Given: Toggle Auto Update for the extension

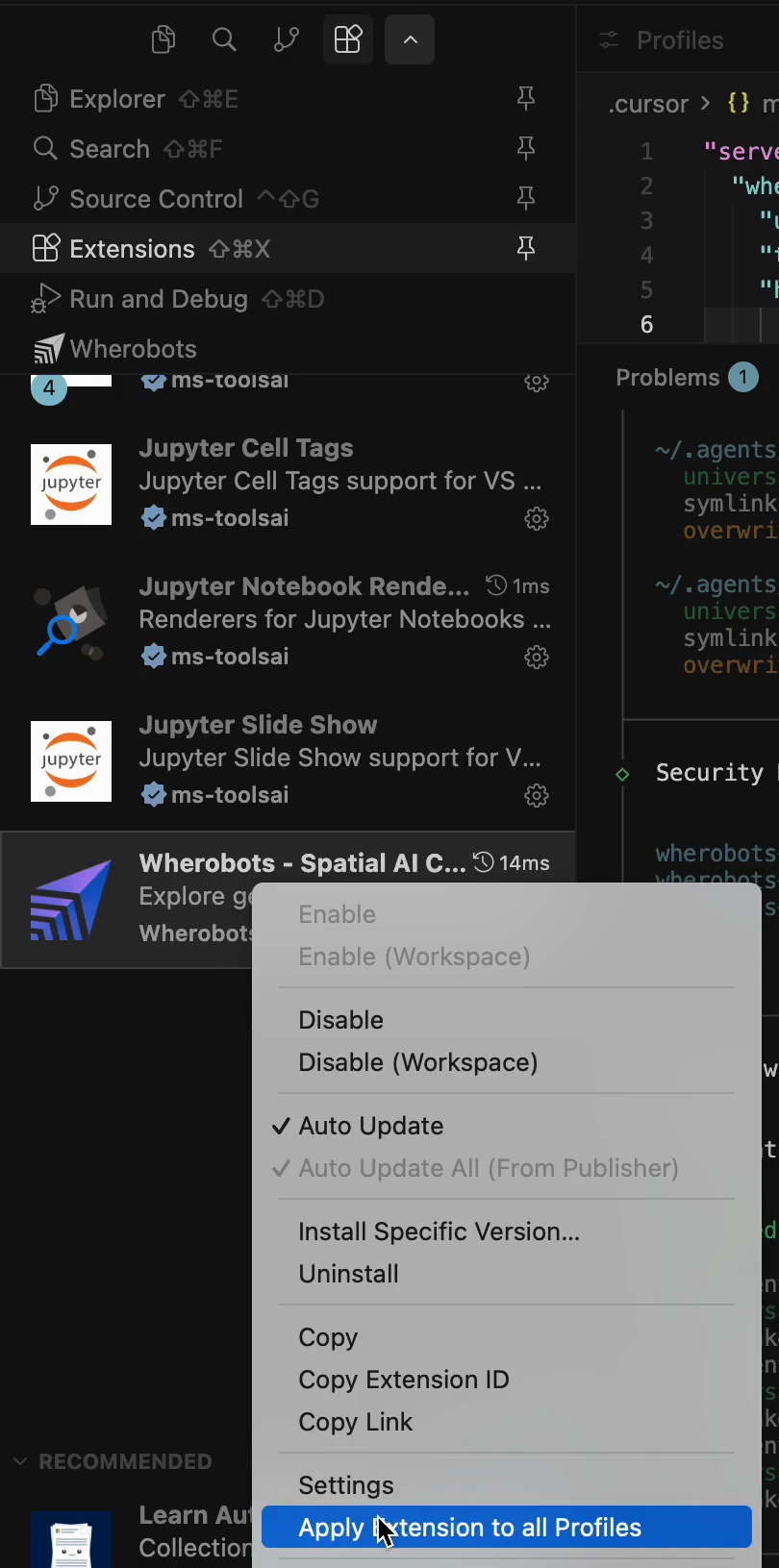Looking at the screenshot, I should pyautogui.click(x=370, y=1125).
